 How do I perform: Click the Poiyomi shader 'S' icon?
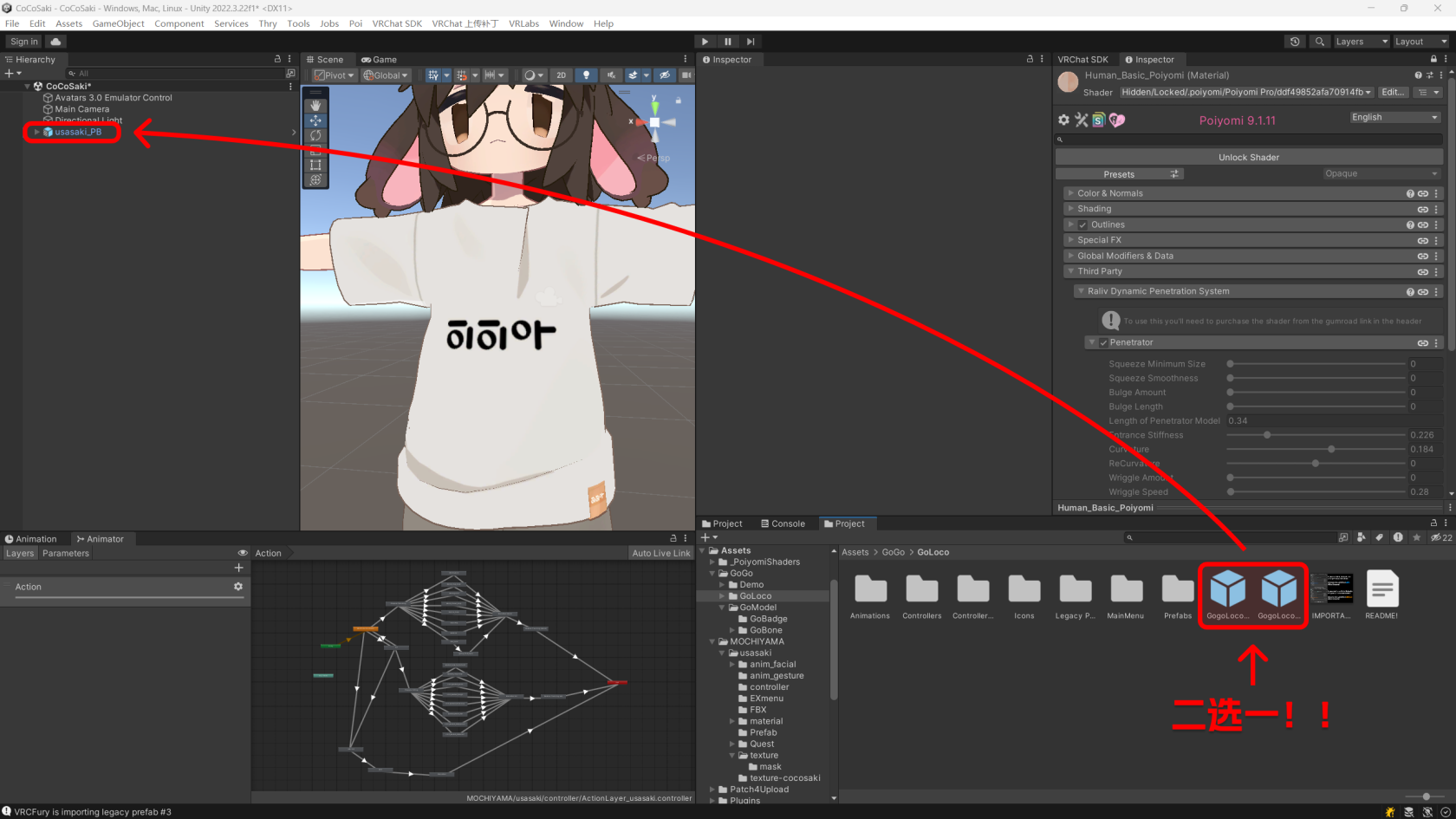1098,120
